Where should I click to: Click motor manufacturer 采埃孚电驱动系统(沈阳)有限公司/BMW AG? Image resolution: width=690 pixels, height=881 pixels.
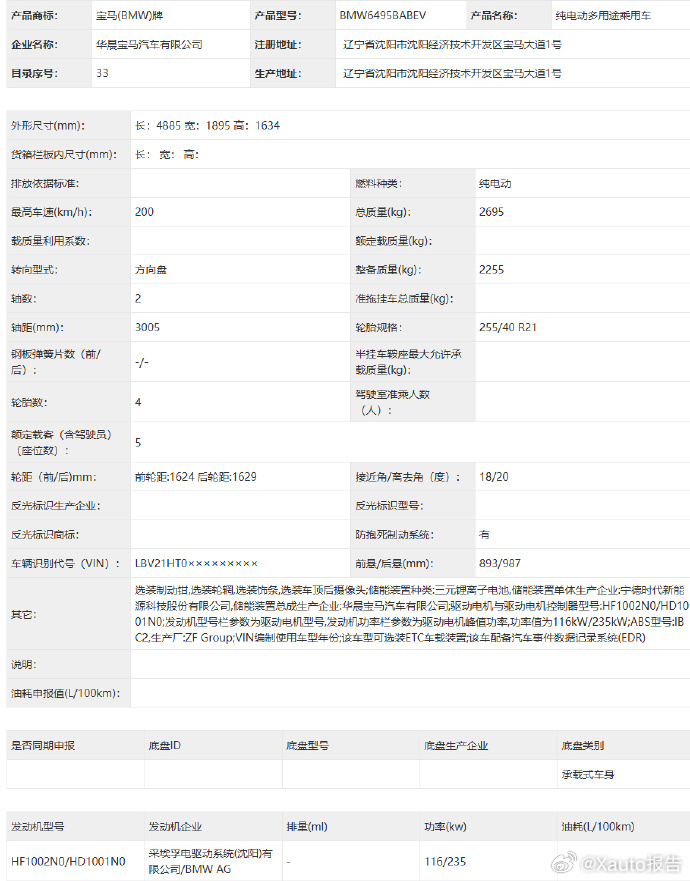(x=211, y=861)
